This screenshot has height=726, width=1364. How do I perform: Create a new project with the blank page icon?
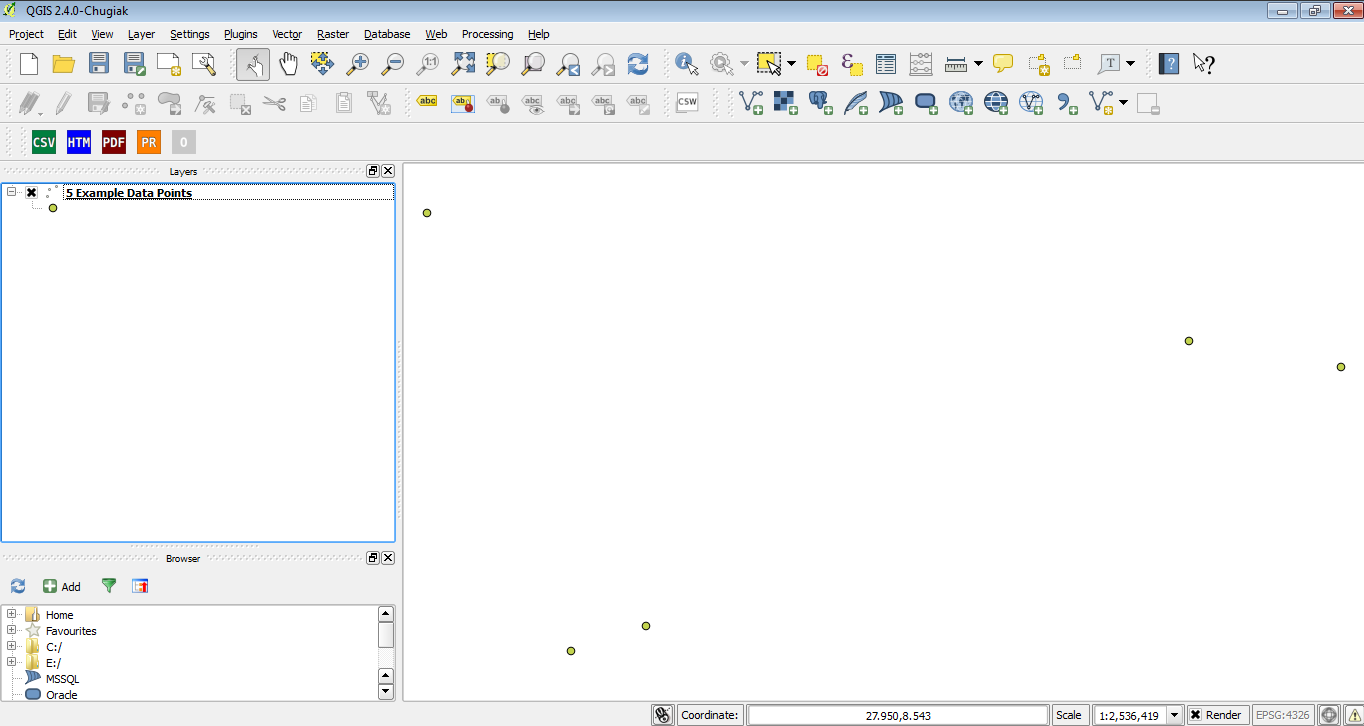[29, 64]
